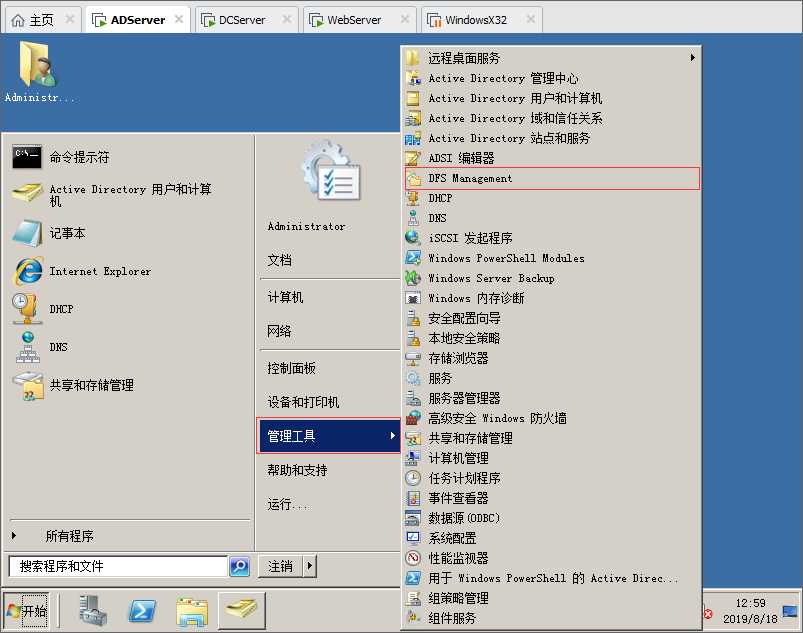Viewport: 803px width, 633px height.
Task: Open Administrator folder on the desktop
Action: coord(38,72)
